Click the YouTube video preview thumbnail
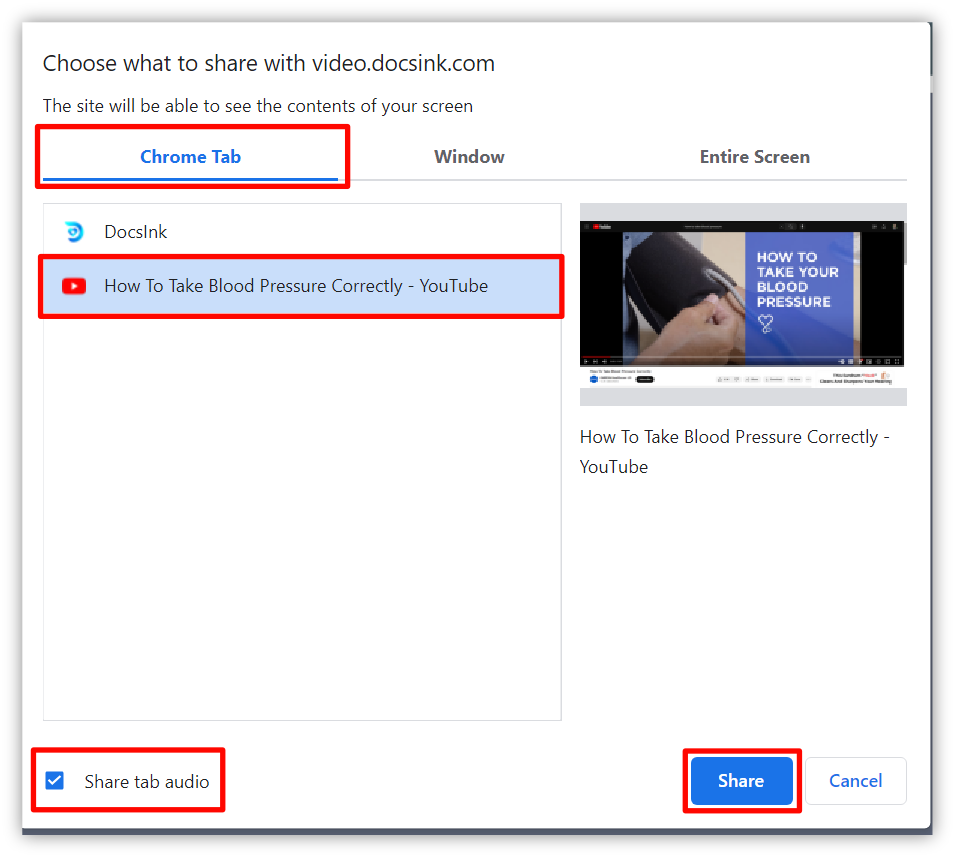Viewport: 955px width, 857px height. pyautogui.click(x=743, y=305)
